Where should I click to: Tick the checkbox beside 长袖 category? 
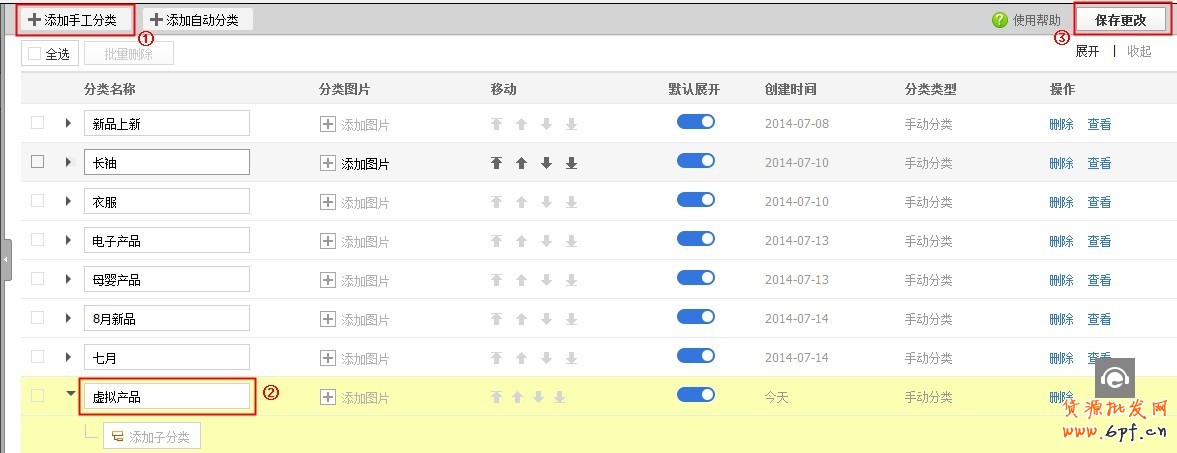38,162
